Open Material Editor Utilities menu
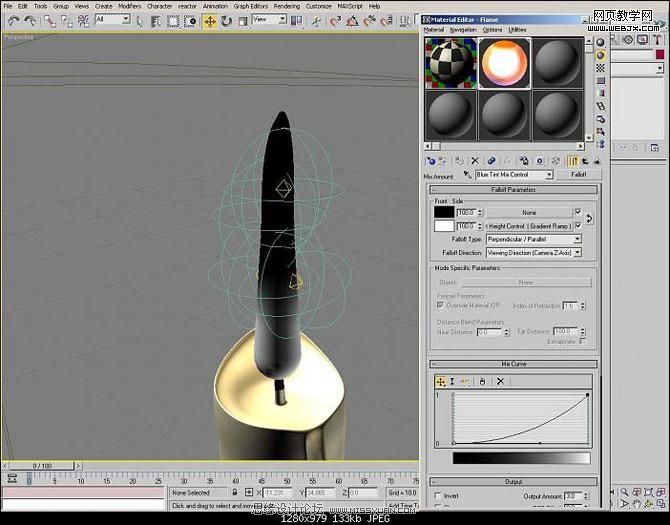This screenshot has width=670, height=525. (x=517, y=30)
